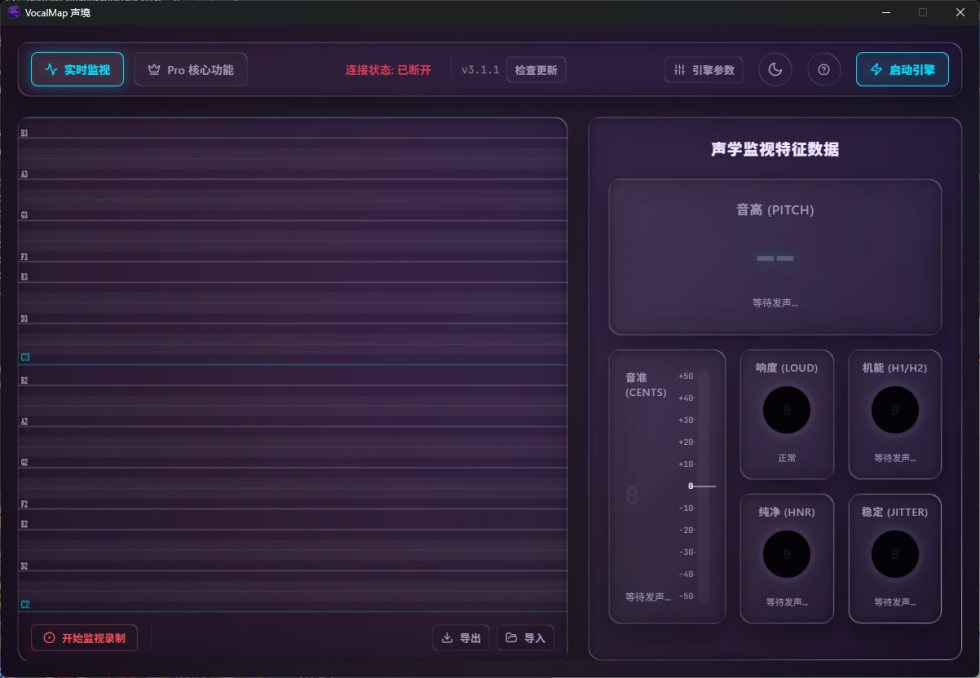Screen dimensions: 980x678
Task: Click 开始监视录制 record button
Action: (84, 638)
